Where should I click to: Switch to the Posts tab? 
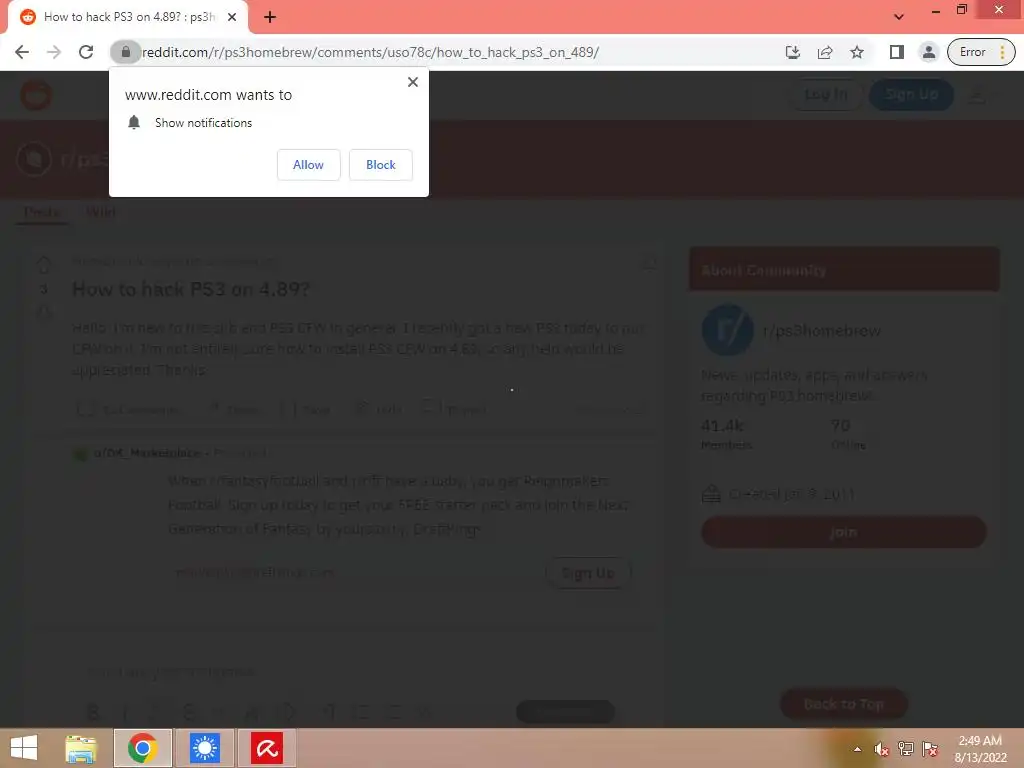(x=42, y=212)
